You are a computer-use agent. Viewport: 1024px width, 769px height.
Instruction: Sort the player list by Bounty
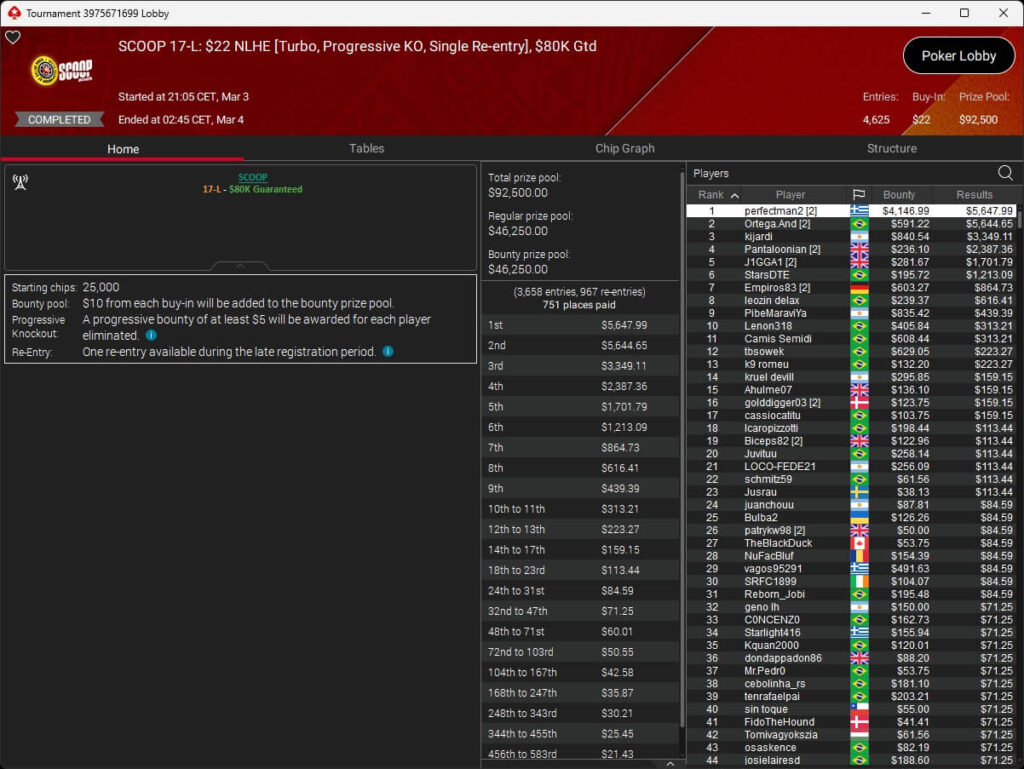899,195
